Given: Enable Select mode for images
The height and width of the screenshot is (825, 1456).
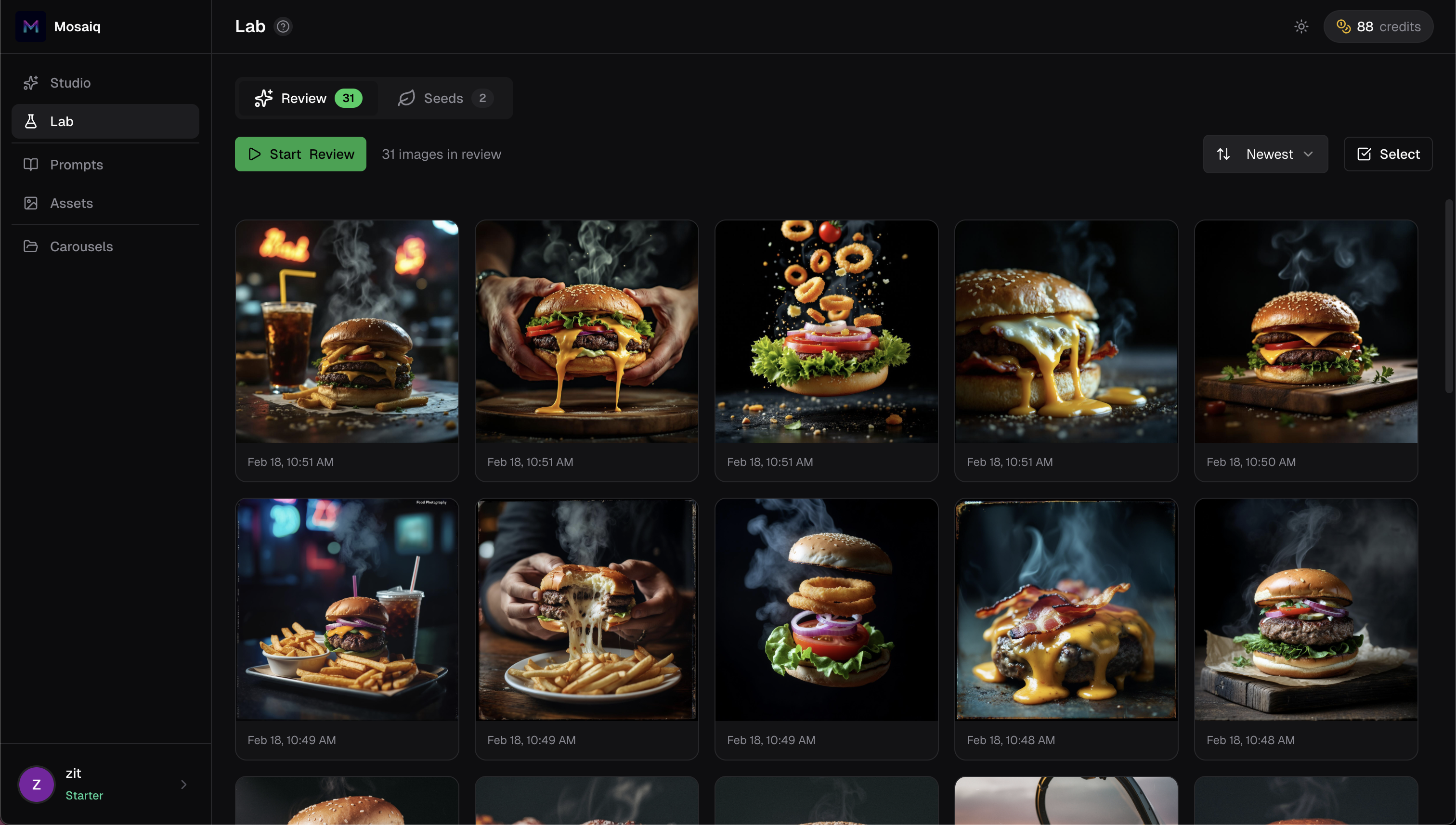Looking at the screenshot, I should point(1388,154).
